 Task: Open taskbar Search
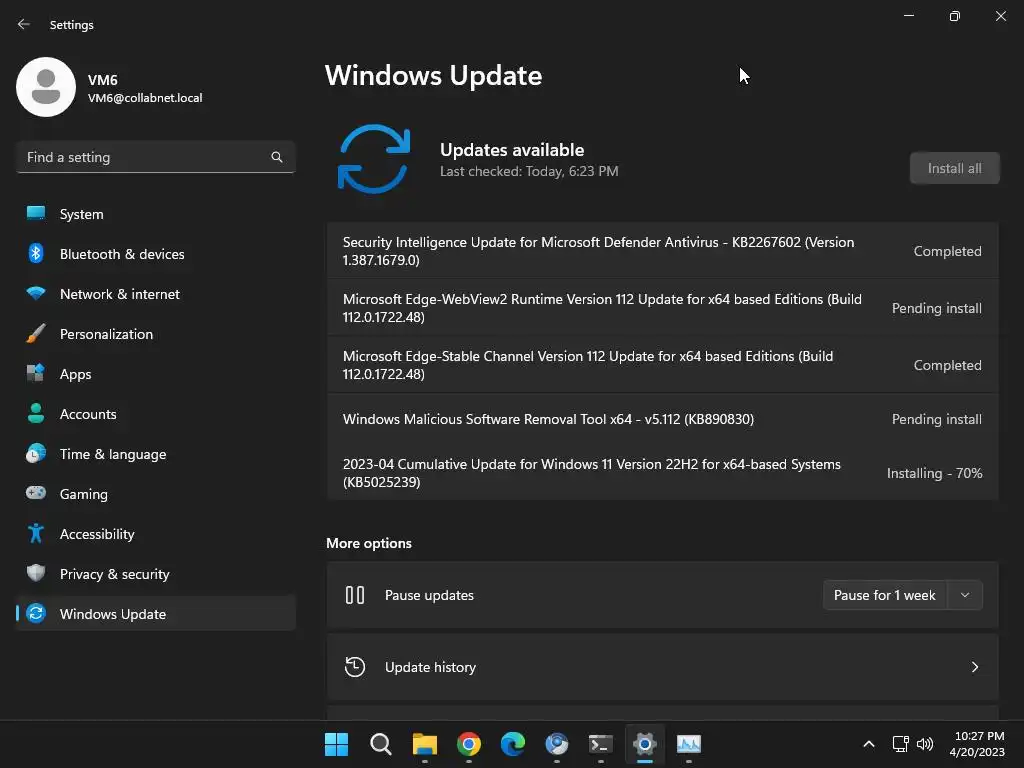point(381,744)
